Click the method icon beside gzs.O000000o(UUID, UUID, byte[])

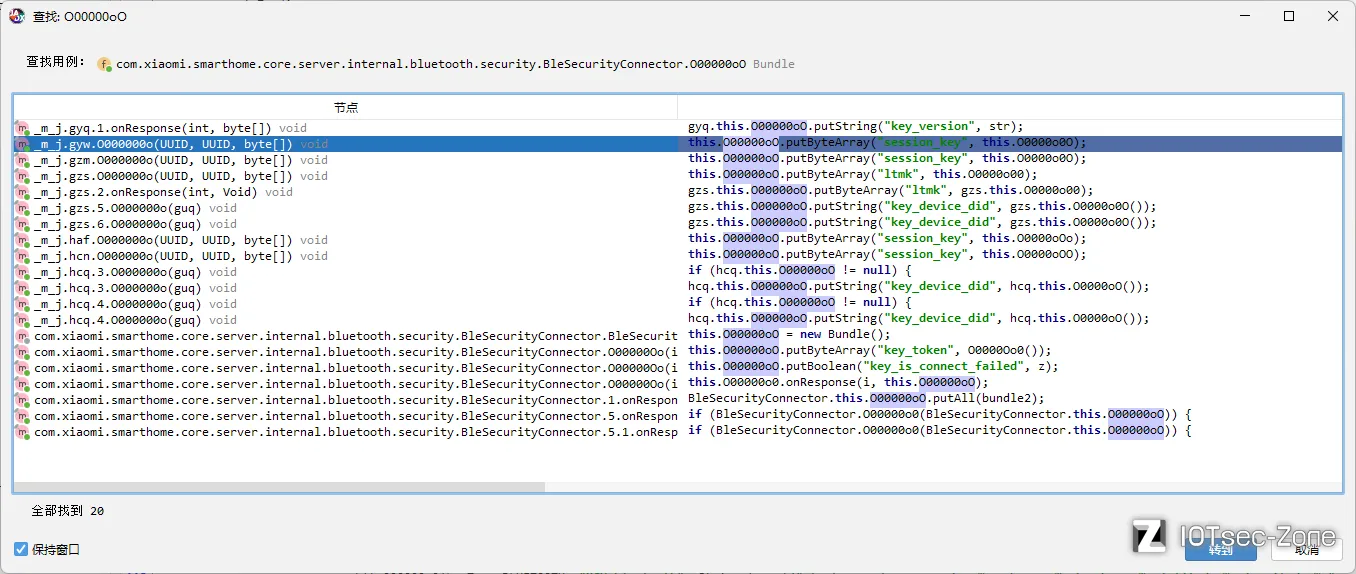(22, 176)
